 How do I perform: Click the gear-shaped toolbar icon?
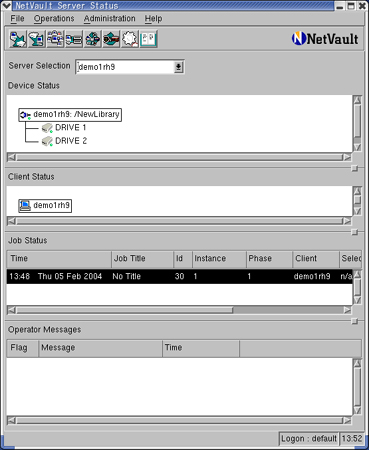pyautogui.click(x=130, y=40)
